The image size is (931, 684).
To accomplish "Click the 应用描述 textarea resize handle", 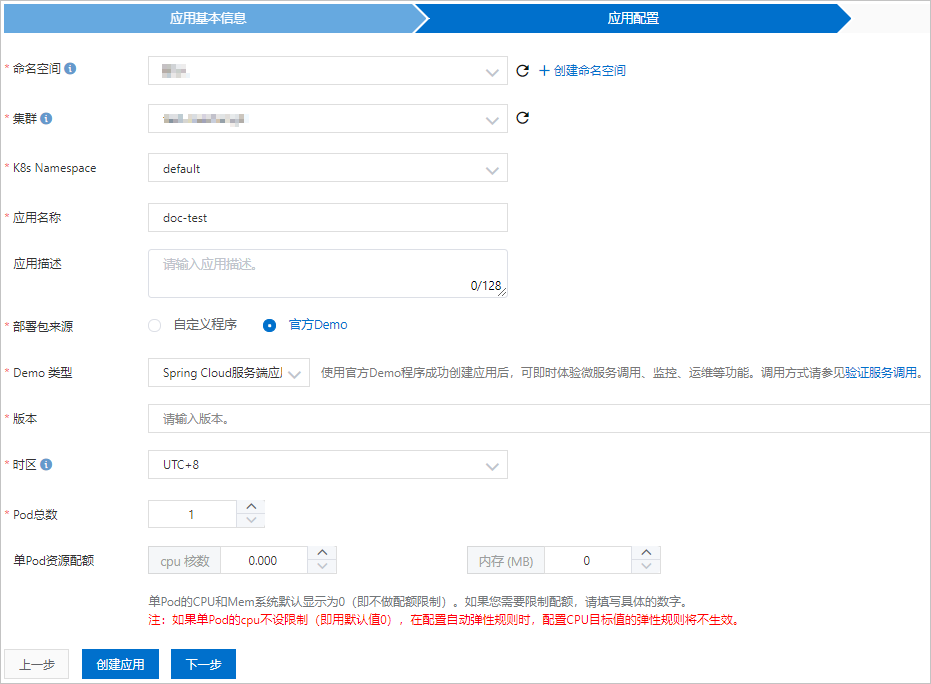I will 502,292.
